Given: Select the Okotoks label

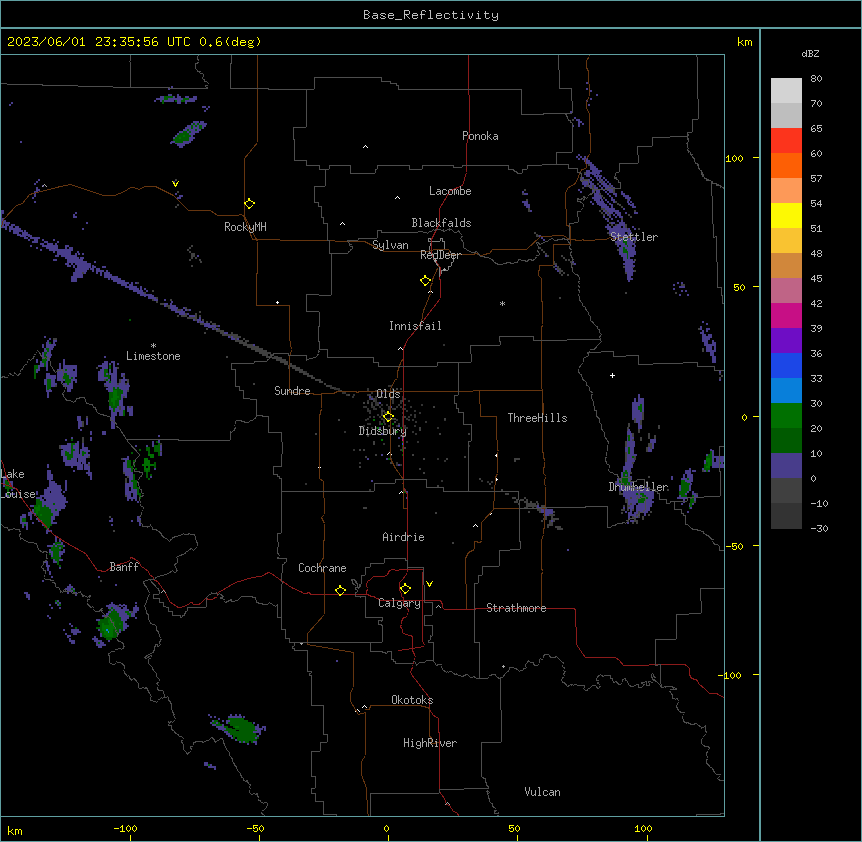Looking at the screenshot, I should point(412,700).
